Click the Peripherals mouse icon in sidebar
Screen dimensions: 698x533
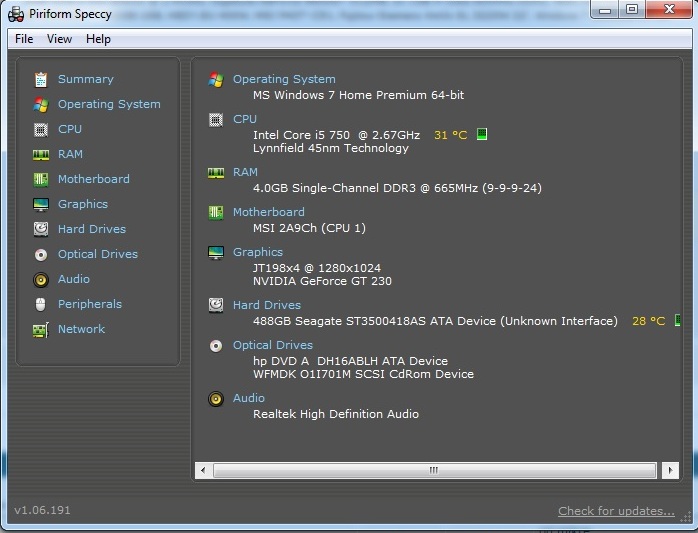40,304
